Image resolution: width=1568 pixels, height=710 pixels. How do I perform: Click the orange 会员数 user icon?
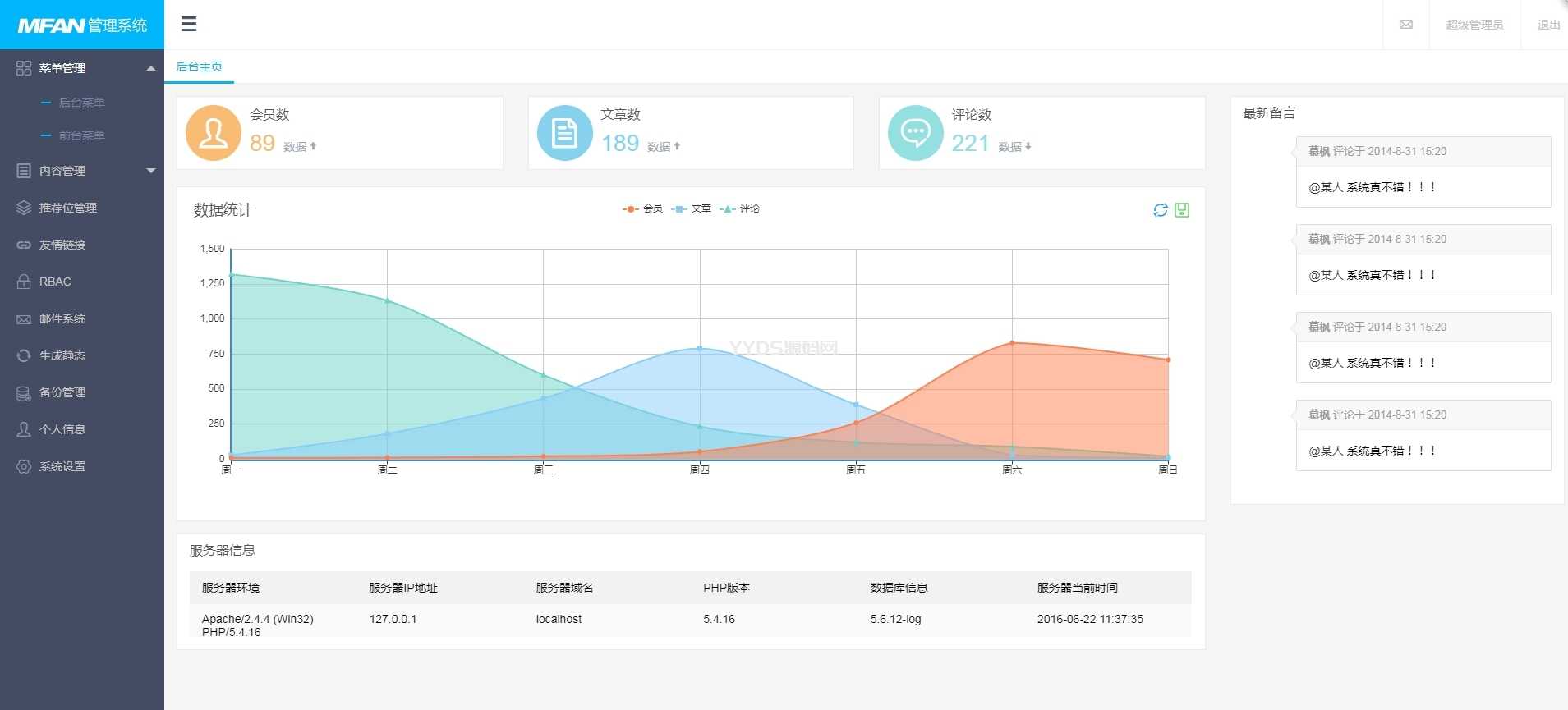coord(214,133)
